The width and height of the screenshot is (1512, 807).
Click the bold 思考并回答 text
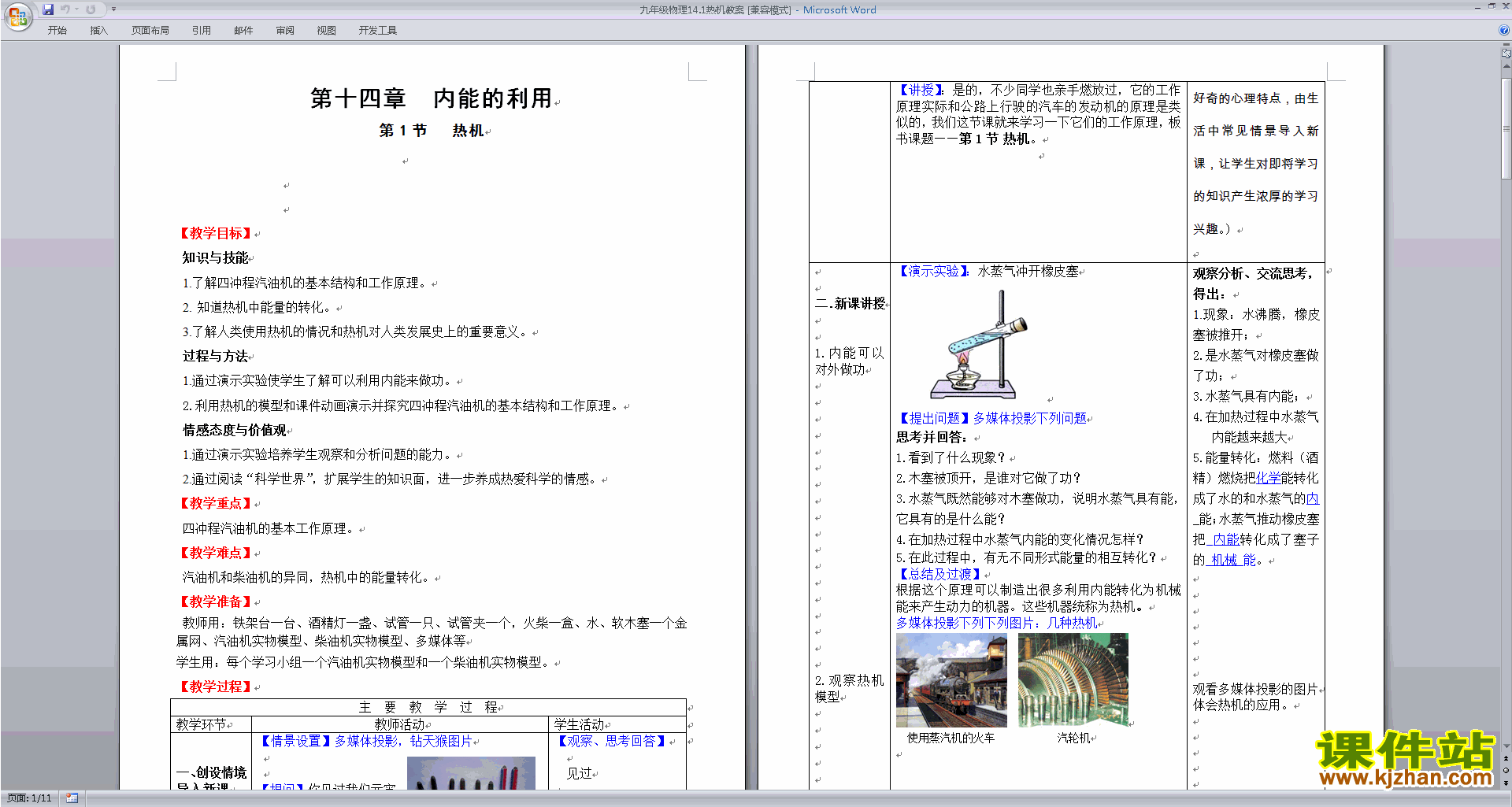932,437
